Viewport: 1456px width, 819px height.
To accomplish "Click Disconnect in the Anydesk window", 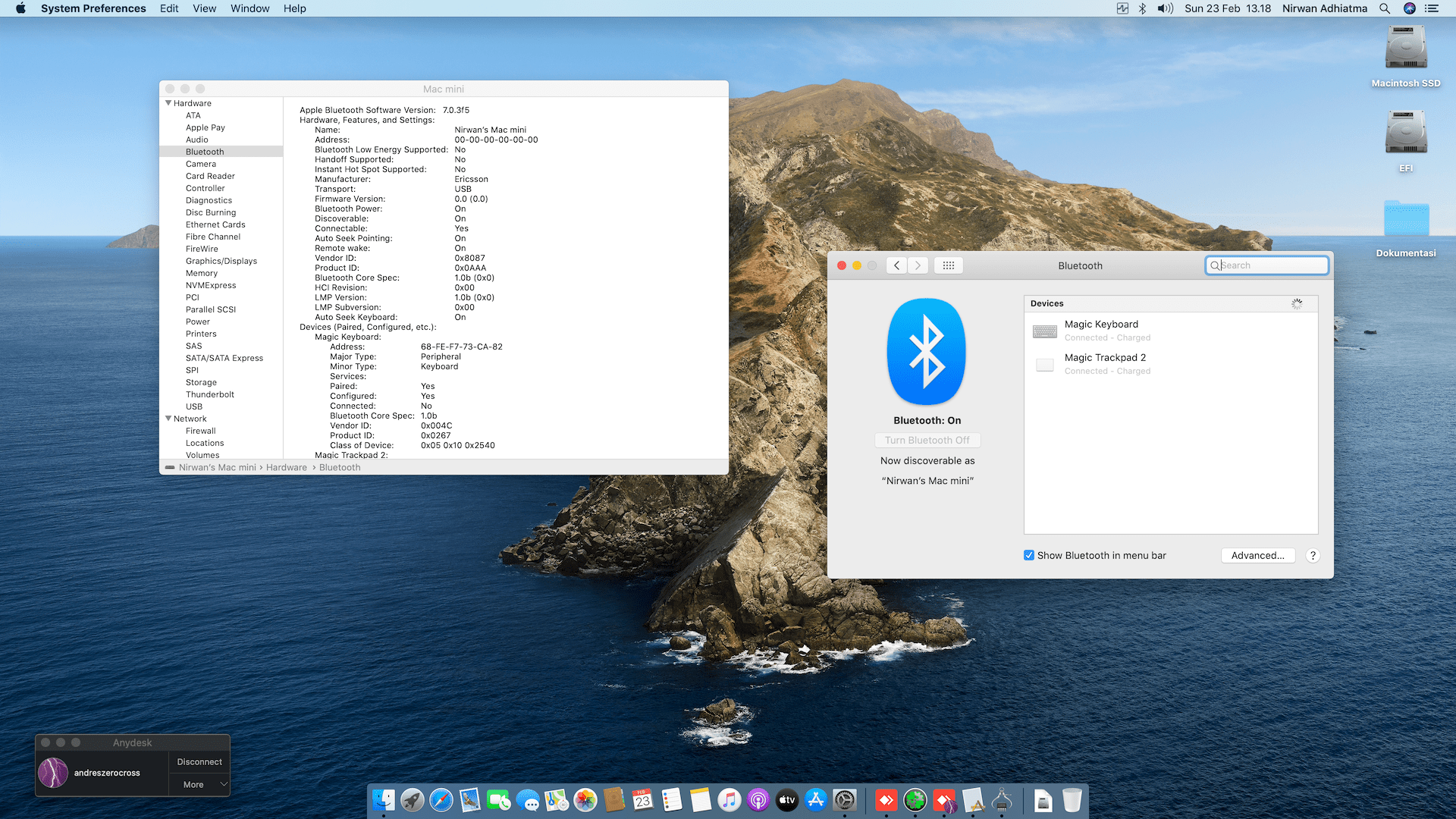I will point(199,762).
